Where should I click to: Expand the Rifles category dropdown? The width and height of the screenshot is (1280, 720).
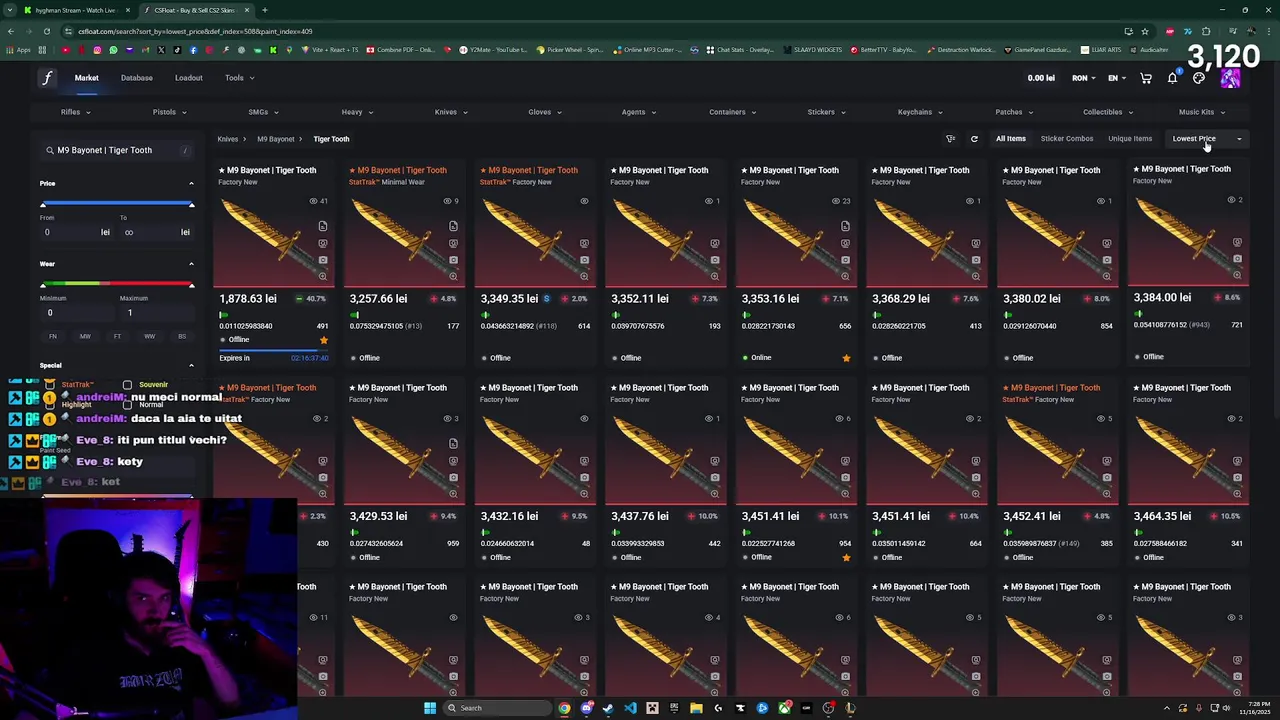pos(75,112)
